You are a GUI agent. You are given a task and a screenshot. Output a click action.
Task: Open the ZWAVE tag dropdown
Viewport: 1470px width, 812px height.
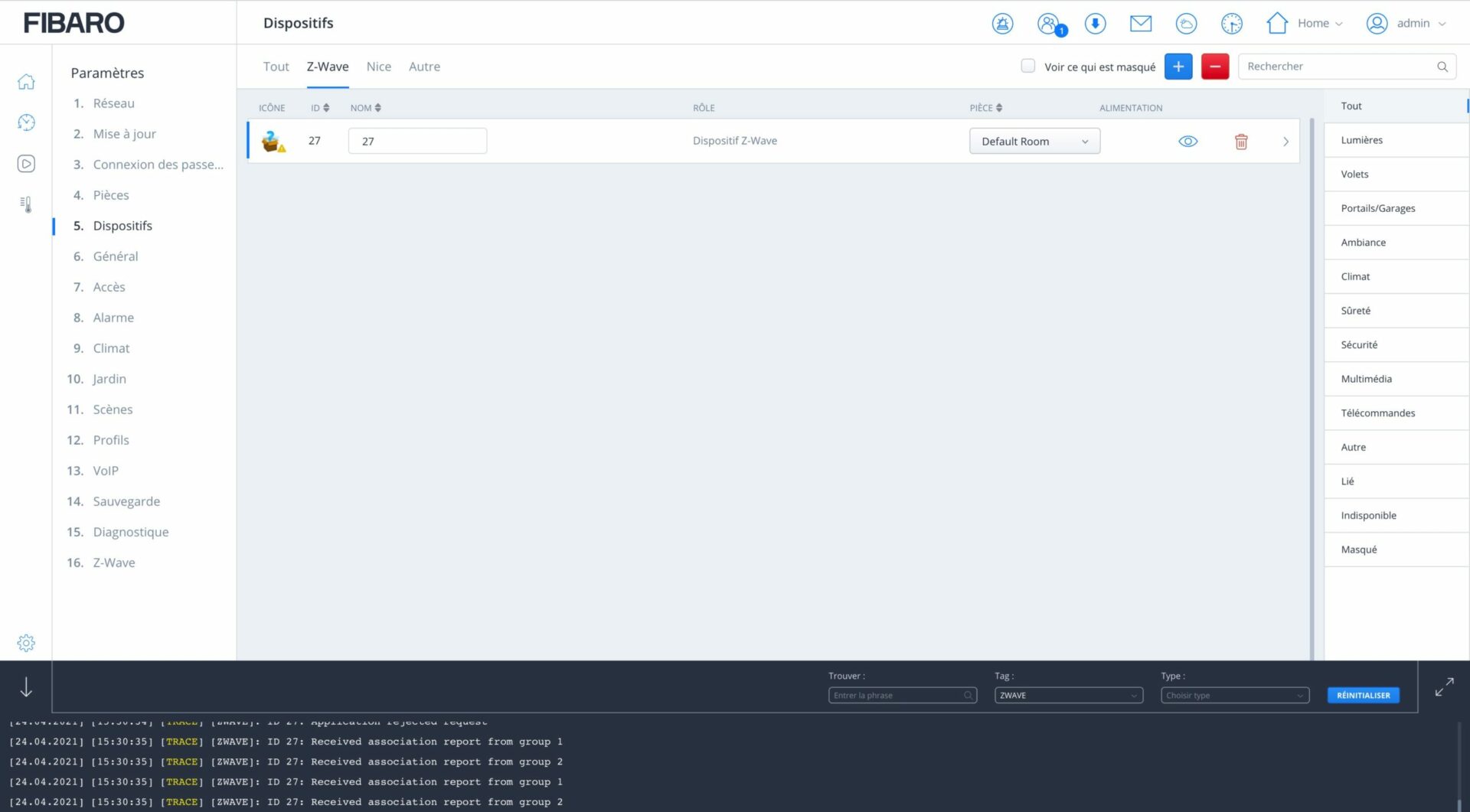tap(1068, 696)
